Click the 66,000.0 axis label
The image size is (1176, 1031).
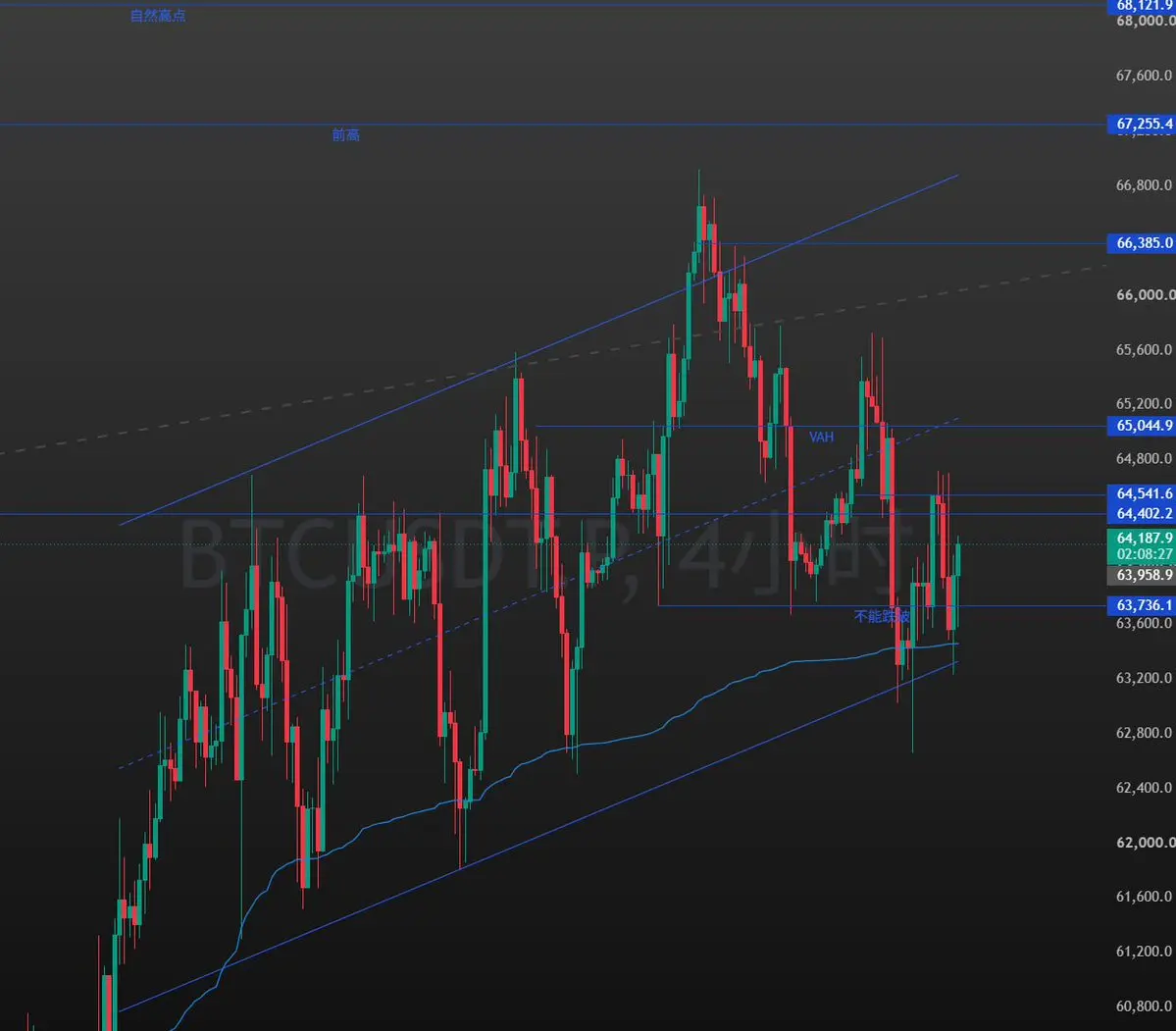pyautogui.click(x=1146, y=295)
